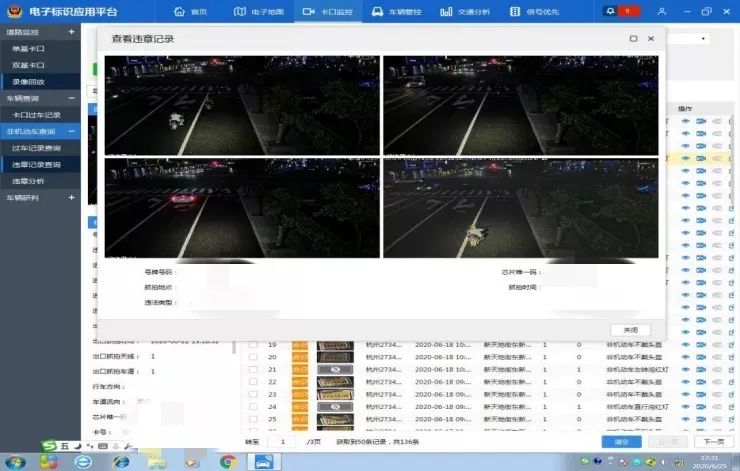Click the hidden-image placeholder in row 21
This screenshot has width=740, height=471.
click(335, 370)
